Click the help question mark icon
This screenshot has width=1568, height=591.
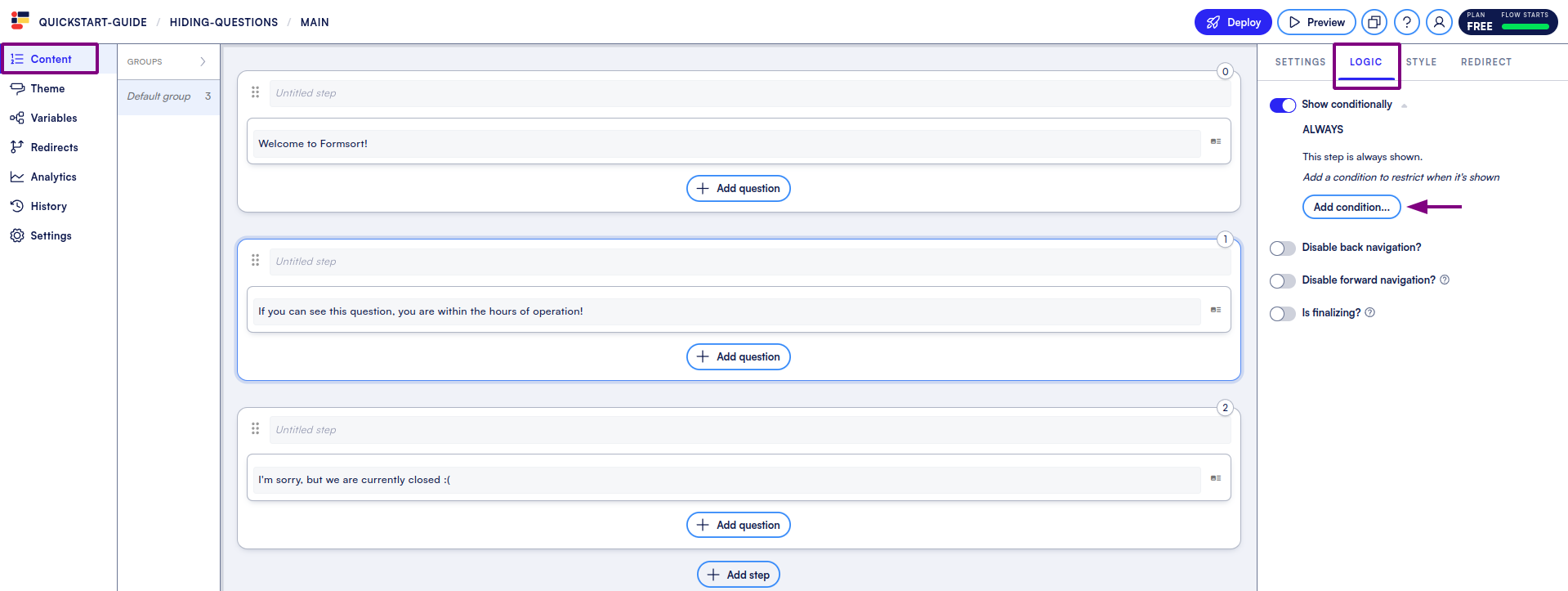pos(1406,22)
